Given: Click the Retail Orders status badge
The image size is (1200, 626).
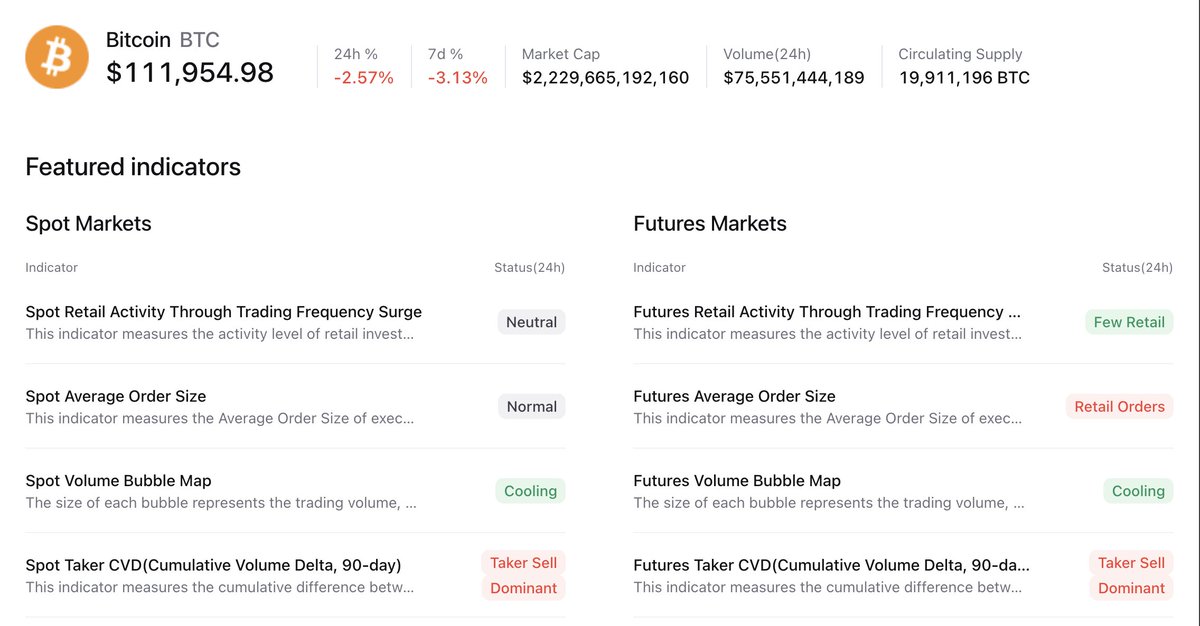Looking at the screenshot, I should pos(1119,406).
